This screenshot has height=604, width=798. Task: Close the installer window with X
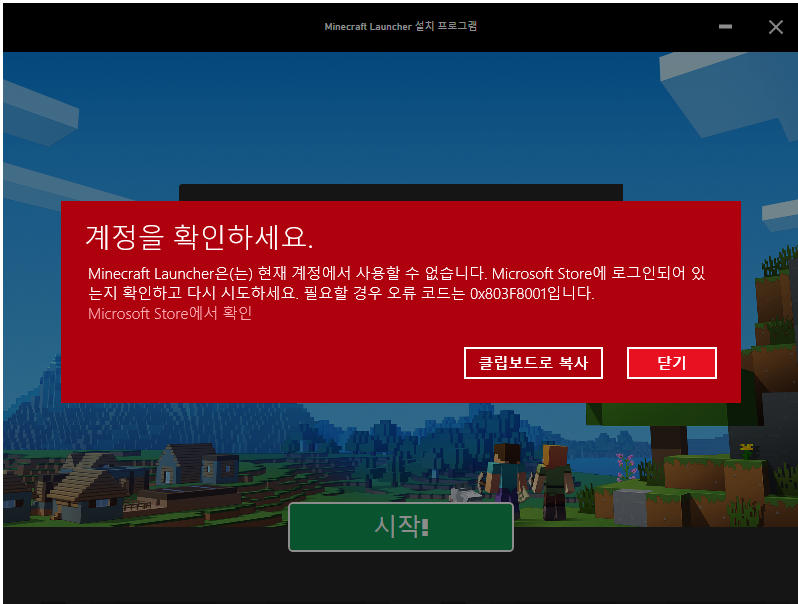click(x=776, y=27)
